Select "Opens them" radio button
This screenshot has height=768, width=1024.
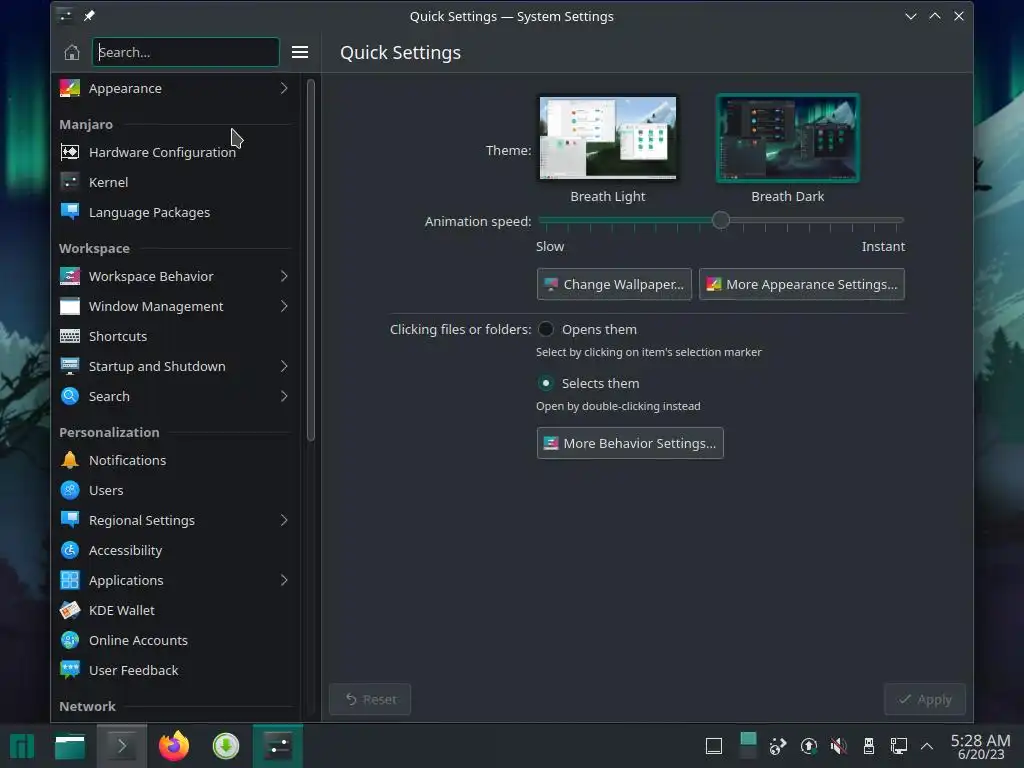tap(545, 330)
